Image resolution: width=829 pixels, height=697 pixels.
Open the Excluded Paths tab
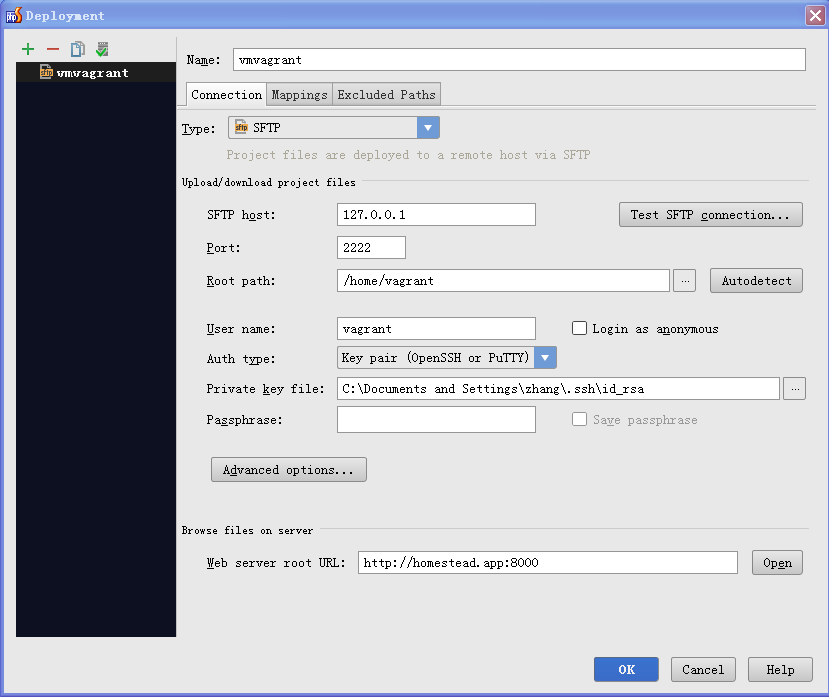[386, 95]
